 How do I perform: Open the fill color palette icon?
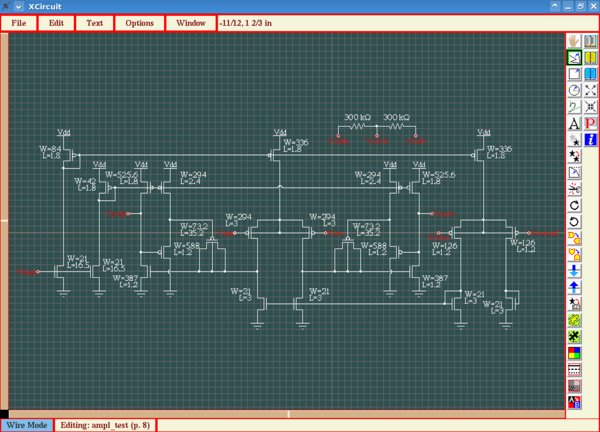[575, 352]
